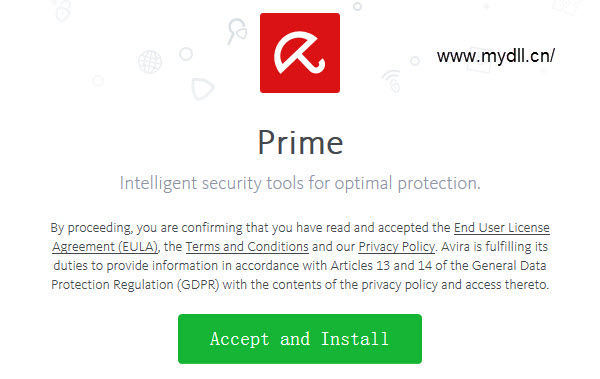Click the www.mydll.cn watermark text

496,56
